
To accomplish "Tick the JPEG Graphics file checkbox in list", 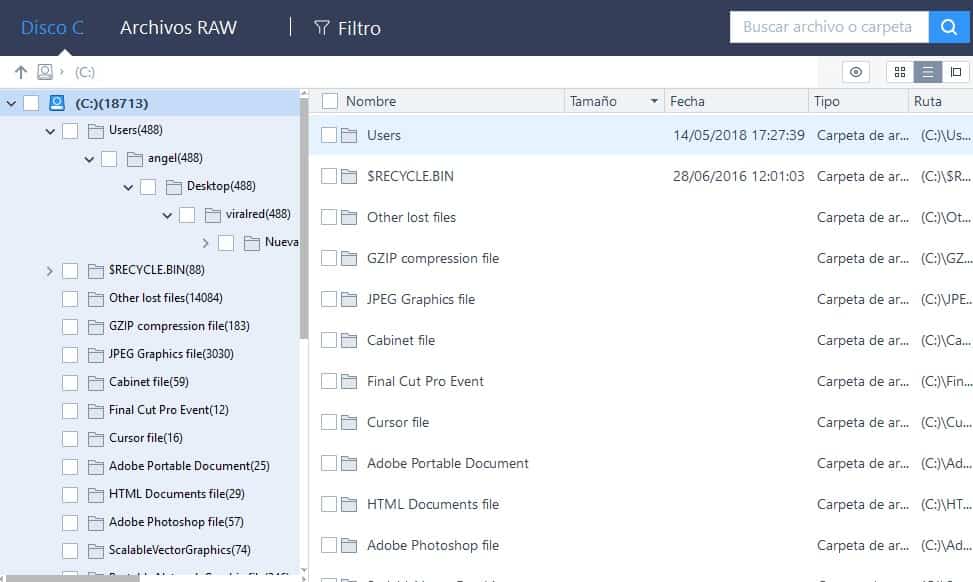I will [329, 299].
